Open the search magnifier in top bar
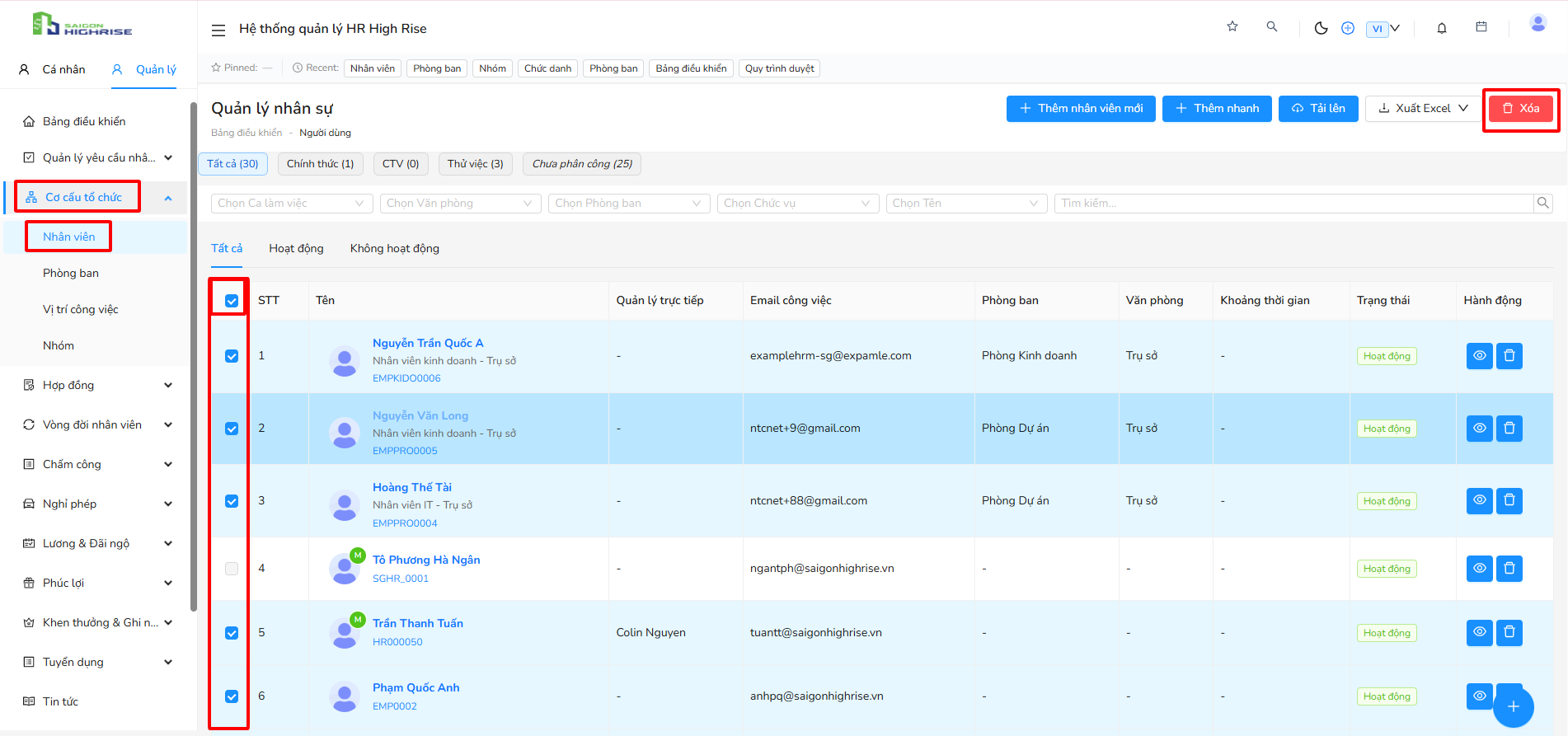 coord(1272,26)
